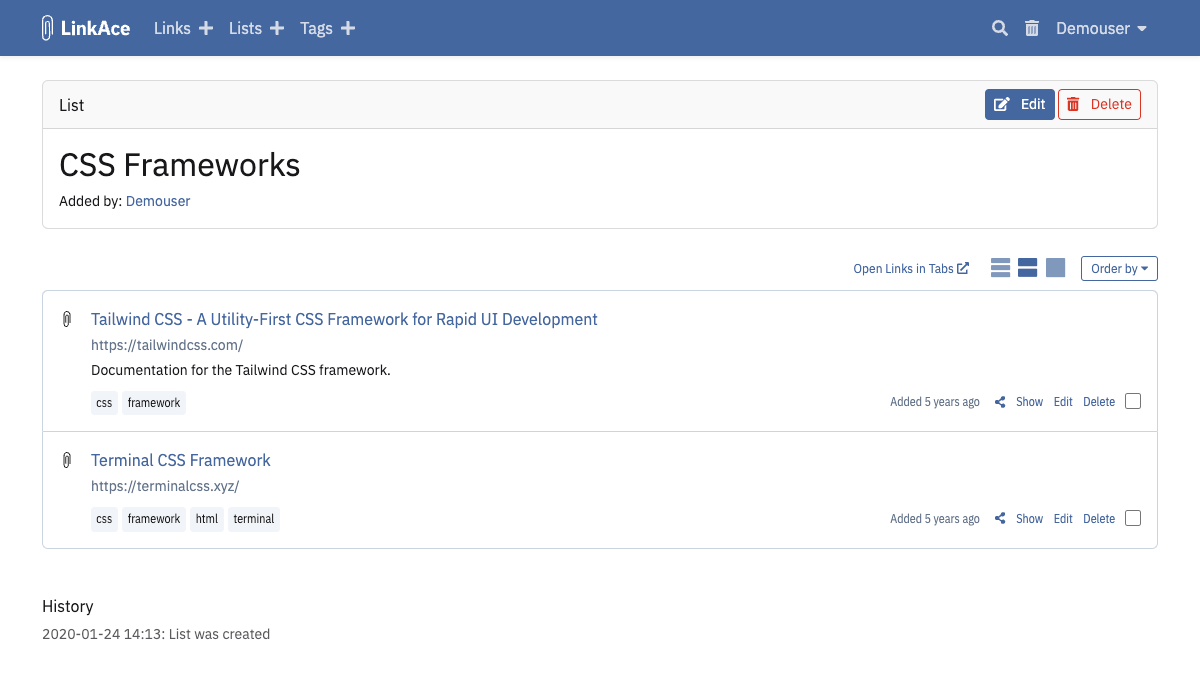Switch to the cards view icon
The image size is (1200, 685).
(x=1055, y=268)
